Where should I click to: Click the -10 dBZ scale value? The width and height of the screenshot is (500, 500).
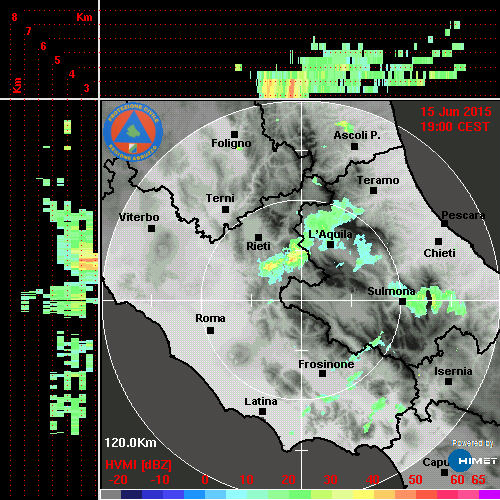point(160,480)
